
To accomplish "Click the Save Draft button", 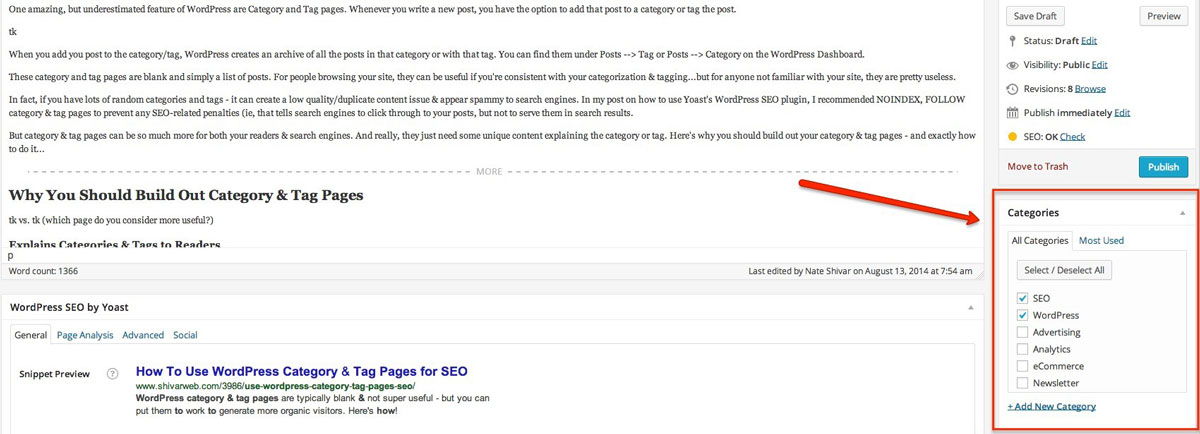I will point(1034,16).
